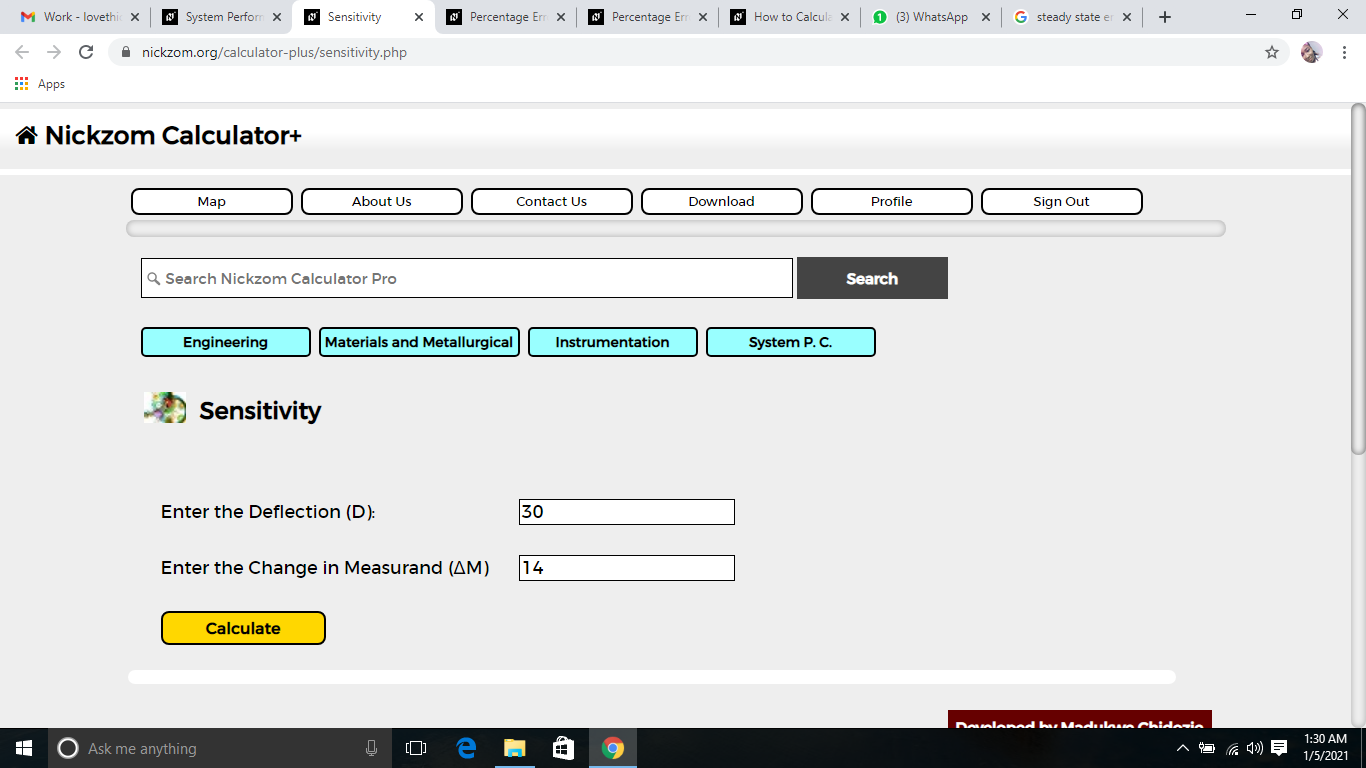The width and height of the screenshot is (1366, 768).
Task: Open Microsoft Edge from taskbar
Action: tap(466, 748)
